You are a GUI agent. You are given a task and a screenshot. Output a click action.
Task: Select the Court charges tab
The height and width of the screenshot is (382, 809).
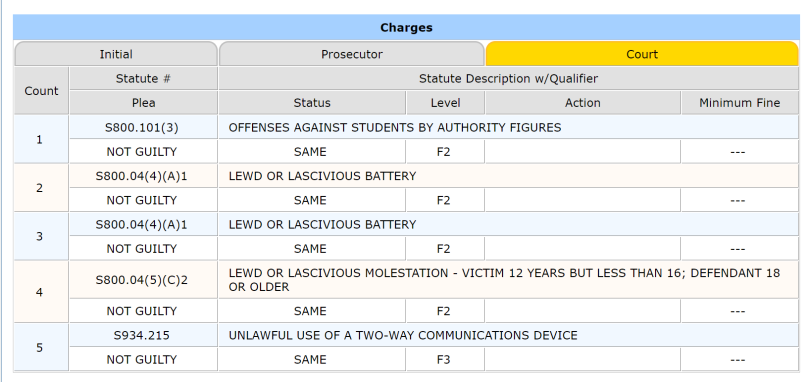(642, 54)
